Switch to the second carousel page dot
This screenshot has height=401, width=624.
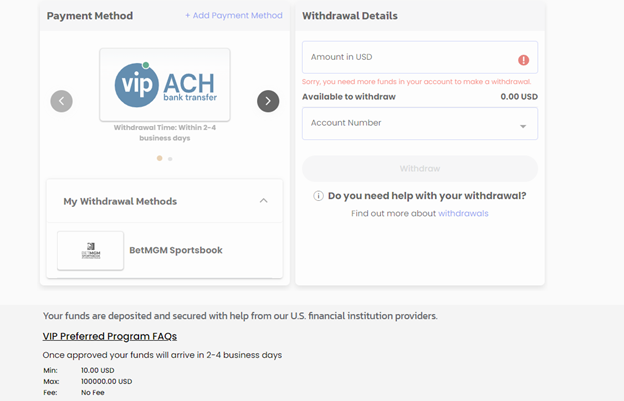[x=170, y=159]
